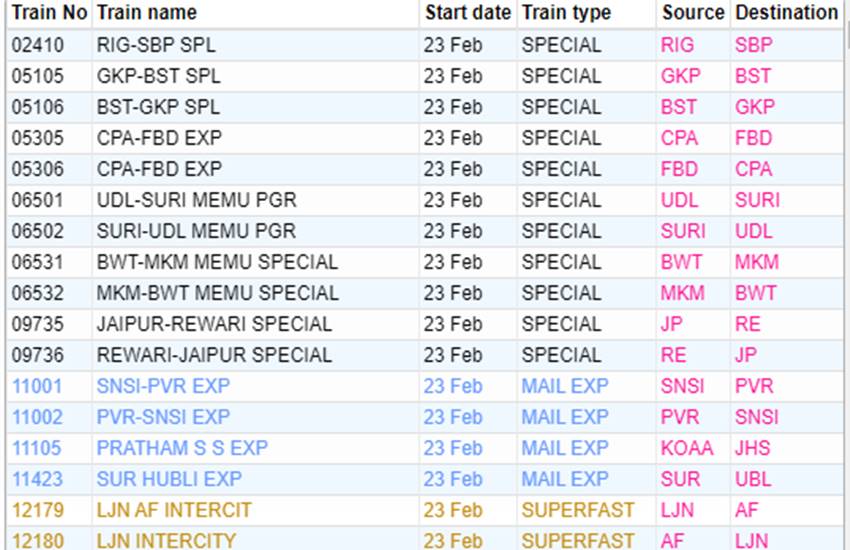850x550 pixels.
Task: Click source station GKP link
Action: click(680, 76)
